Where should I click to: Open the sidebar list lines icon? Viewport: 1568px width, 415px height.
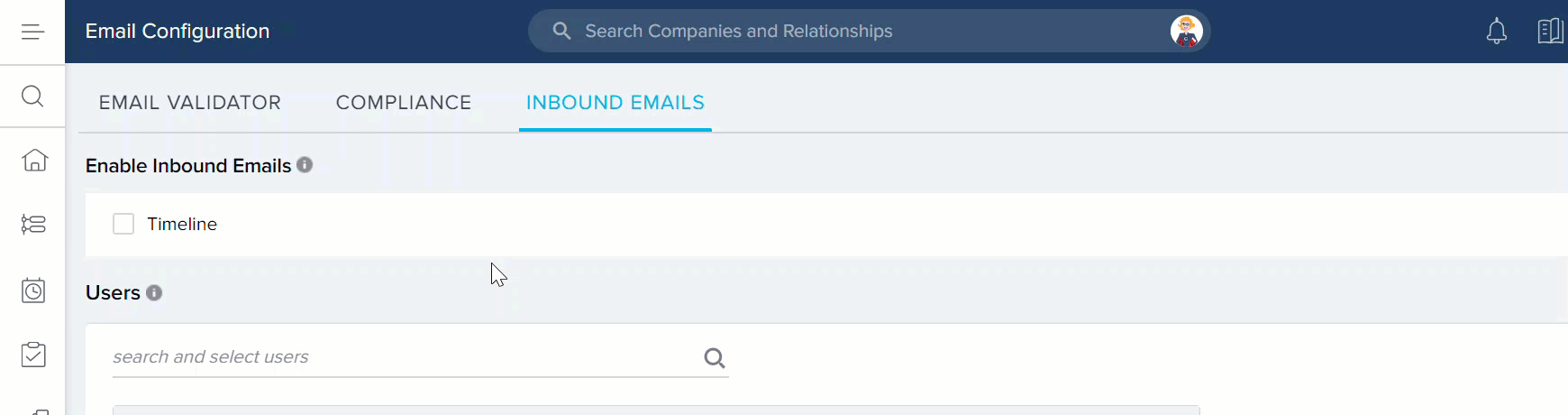(33, 224)
